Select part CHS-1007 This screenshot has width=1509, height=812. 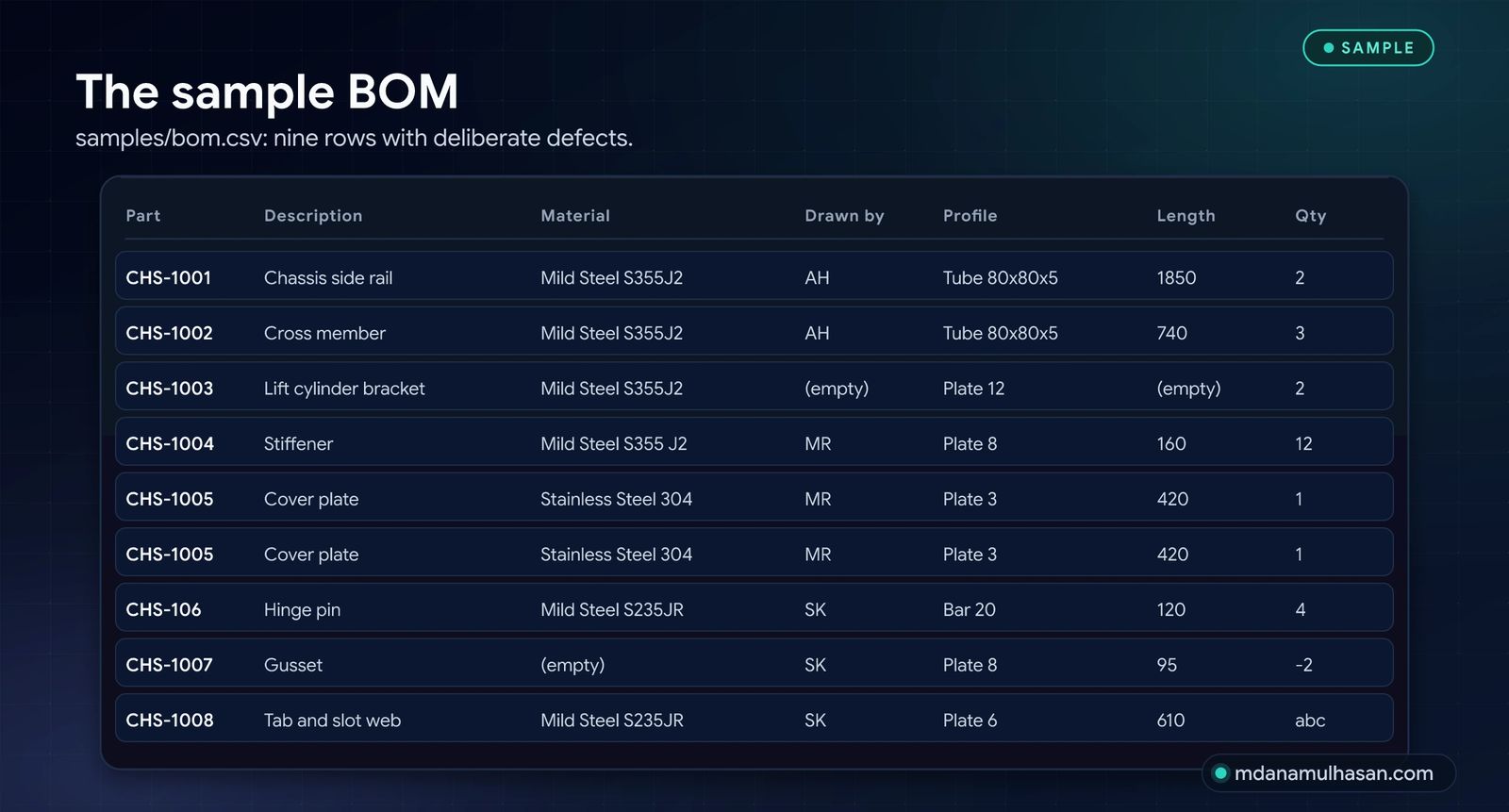coord(169,665)
